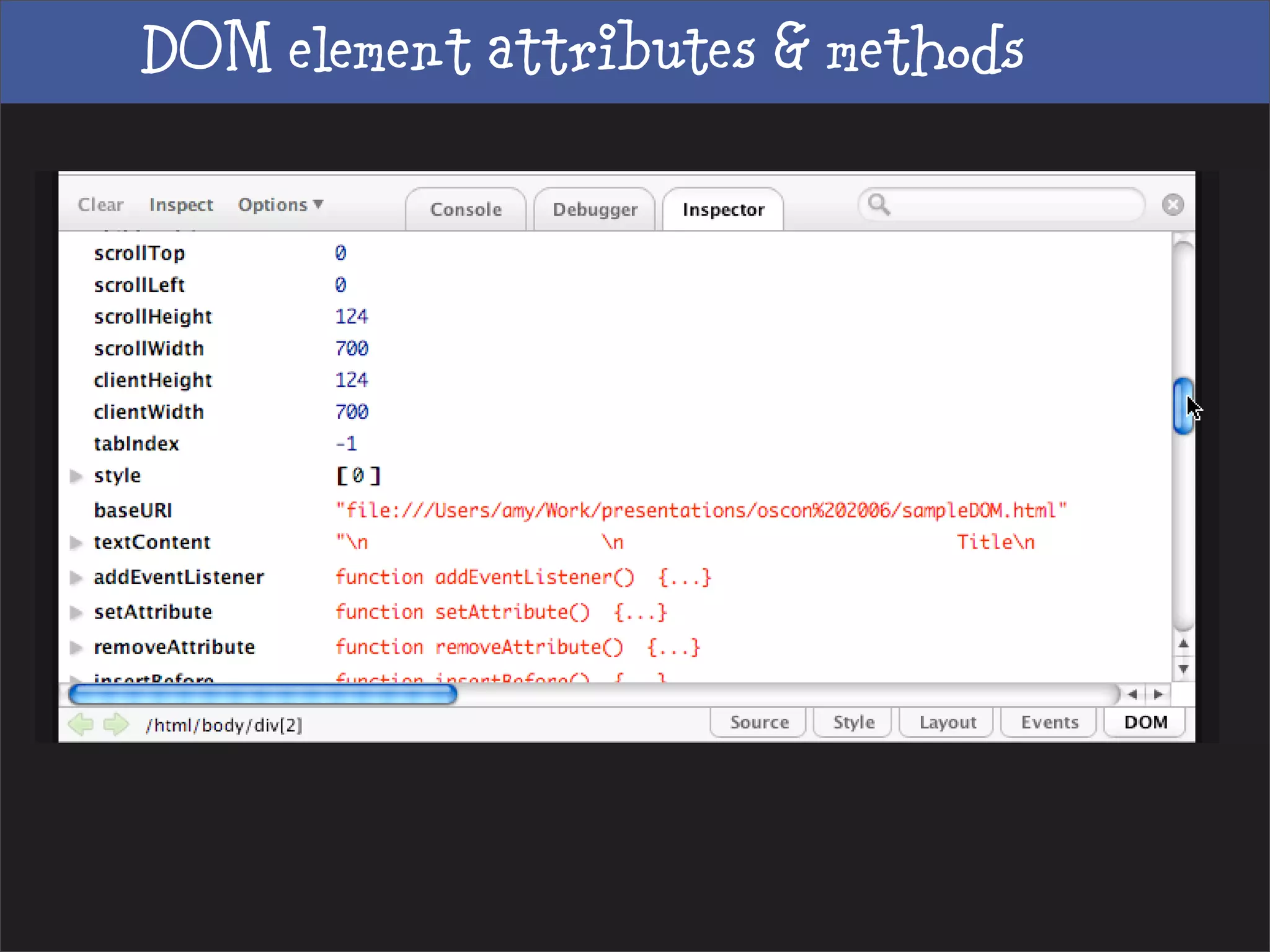Click the tabIndex value -1
This screenshot has width=1270, height=952.
click(x=346, y=443)
